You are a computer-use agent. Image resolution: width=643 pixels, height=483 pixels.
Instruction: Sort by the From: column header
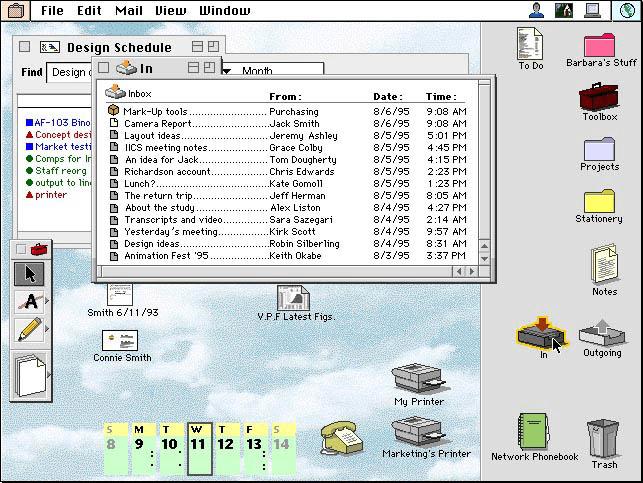tap(285, 97)
